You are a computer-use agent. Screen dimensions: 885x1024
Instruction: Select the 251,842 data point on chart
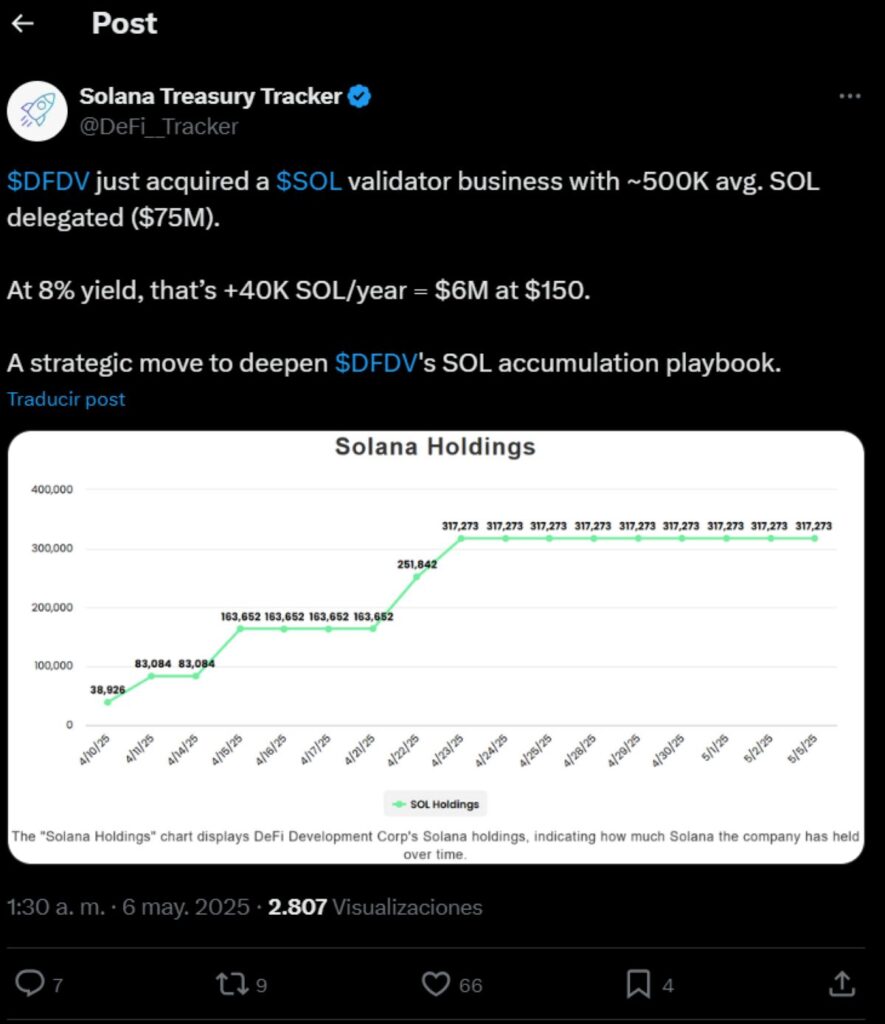tap(417, 577)
